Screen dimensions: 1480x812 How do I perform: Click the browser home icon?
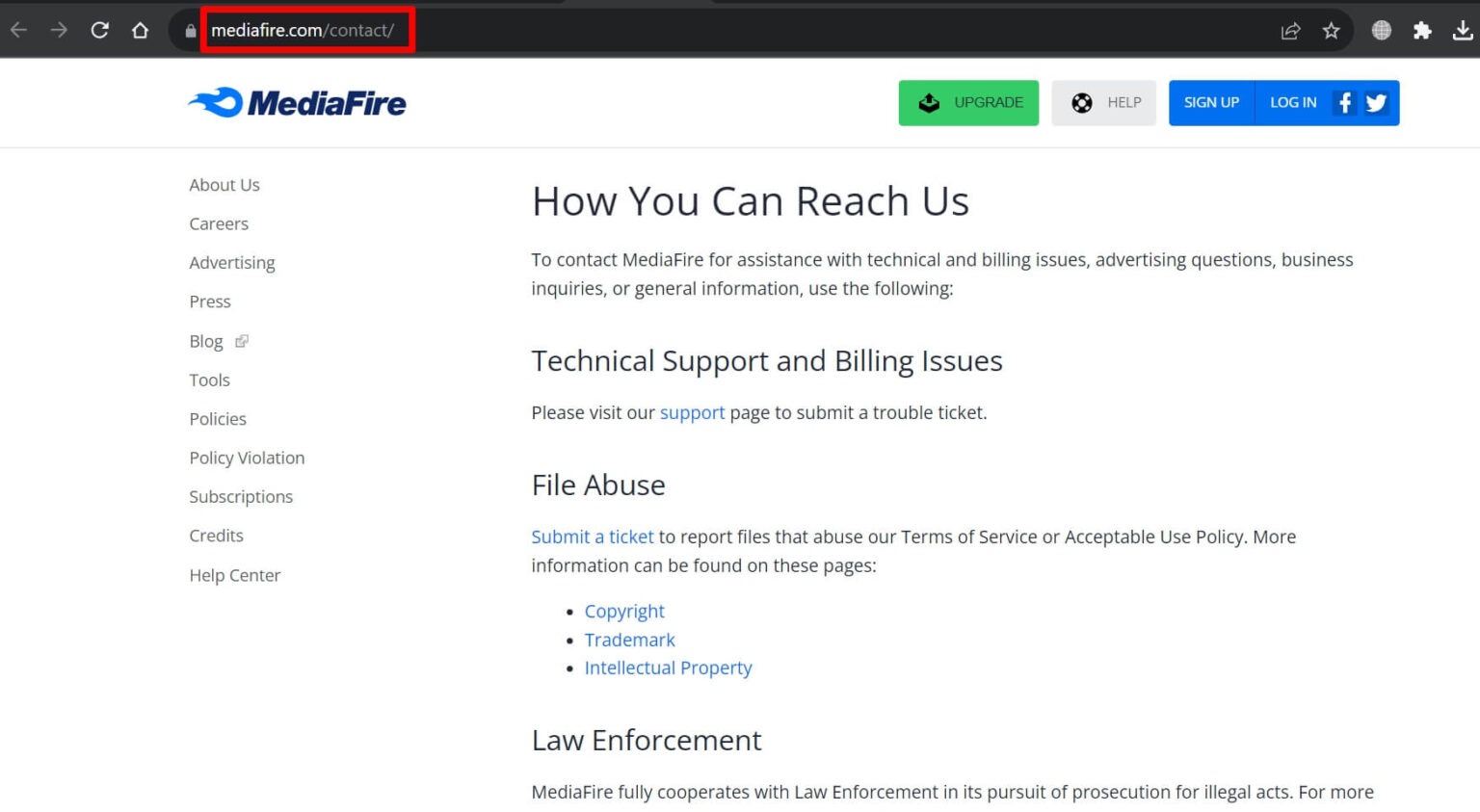pyautogui.click(x=140, y=30)
